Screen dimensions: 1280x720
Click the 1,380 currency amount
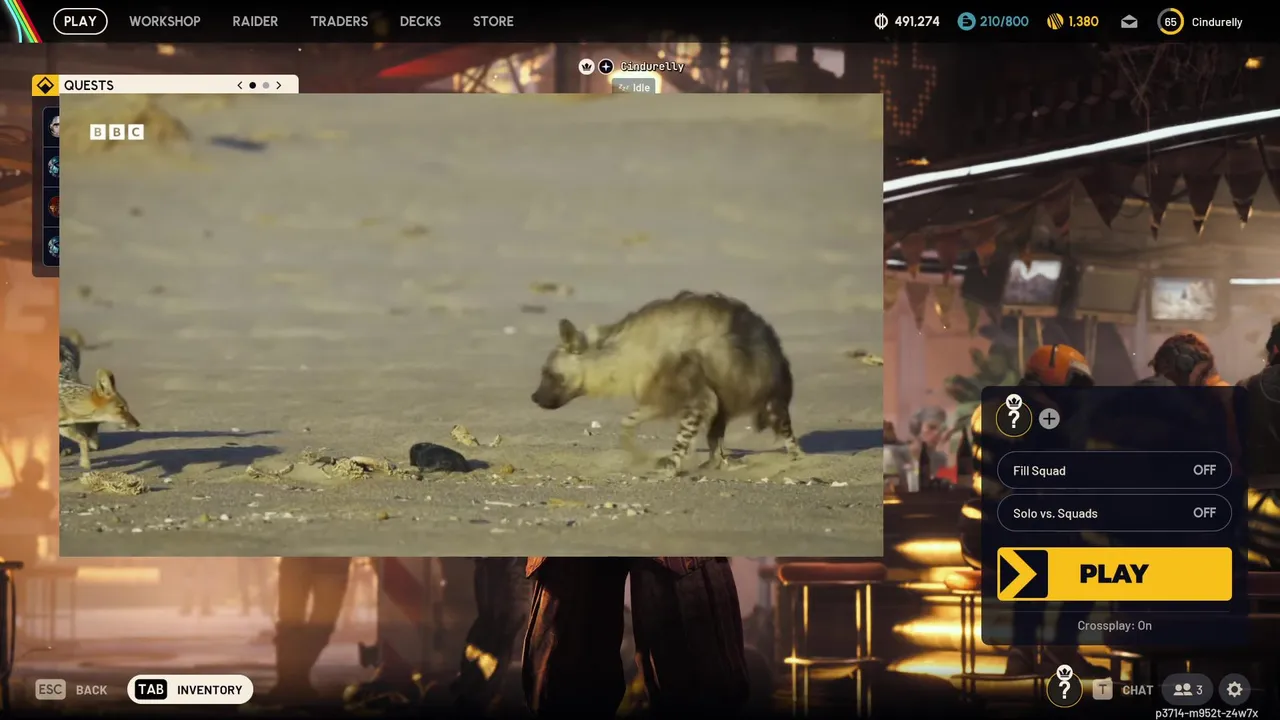pyautogui.click(x=1083, y=21)
